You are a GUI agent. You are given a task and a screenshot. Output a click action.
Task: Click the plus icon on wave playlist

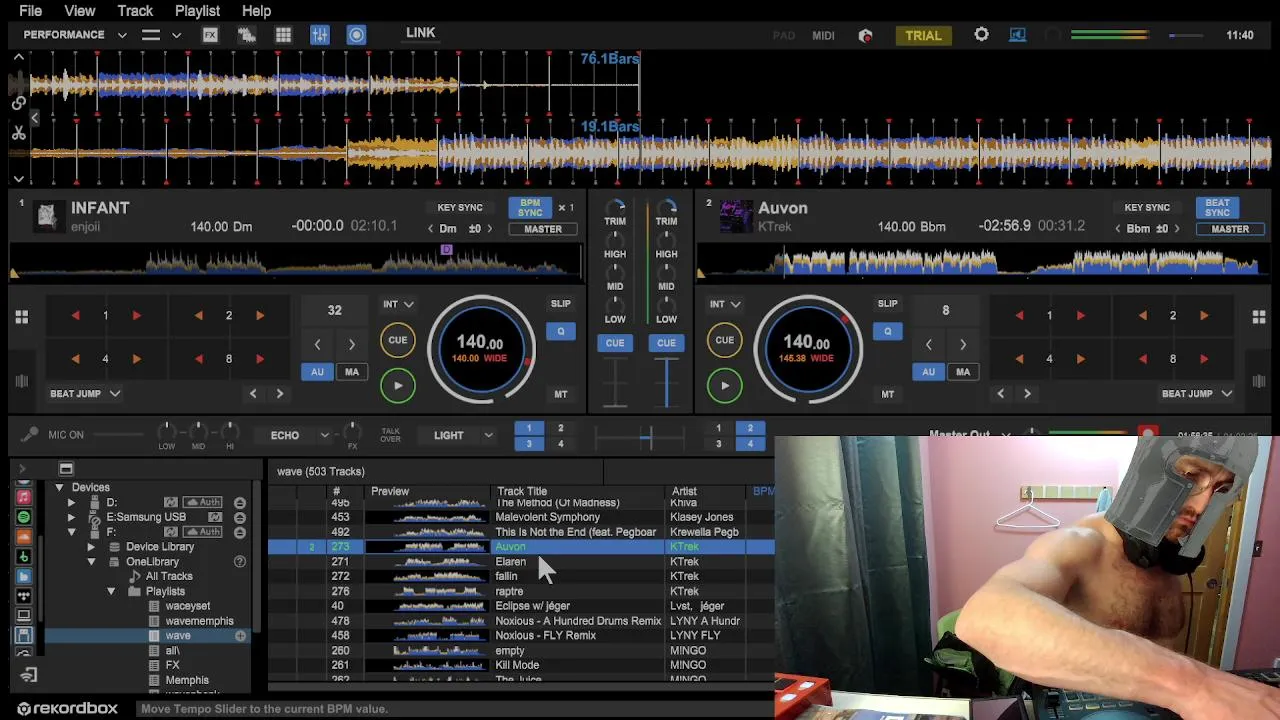240,636
